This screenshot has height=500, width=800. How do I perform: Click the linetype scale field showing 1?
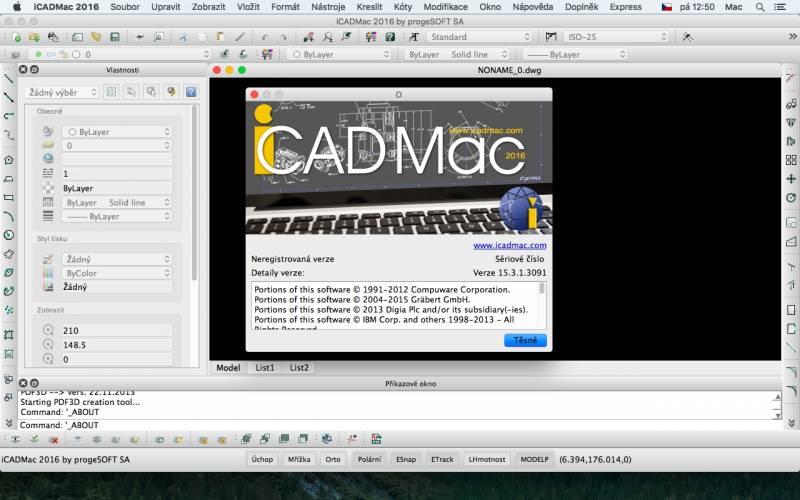click(x=116, y=173)
